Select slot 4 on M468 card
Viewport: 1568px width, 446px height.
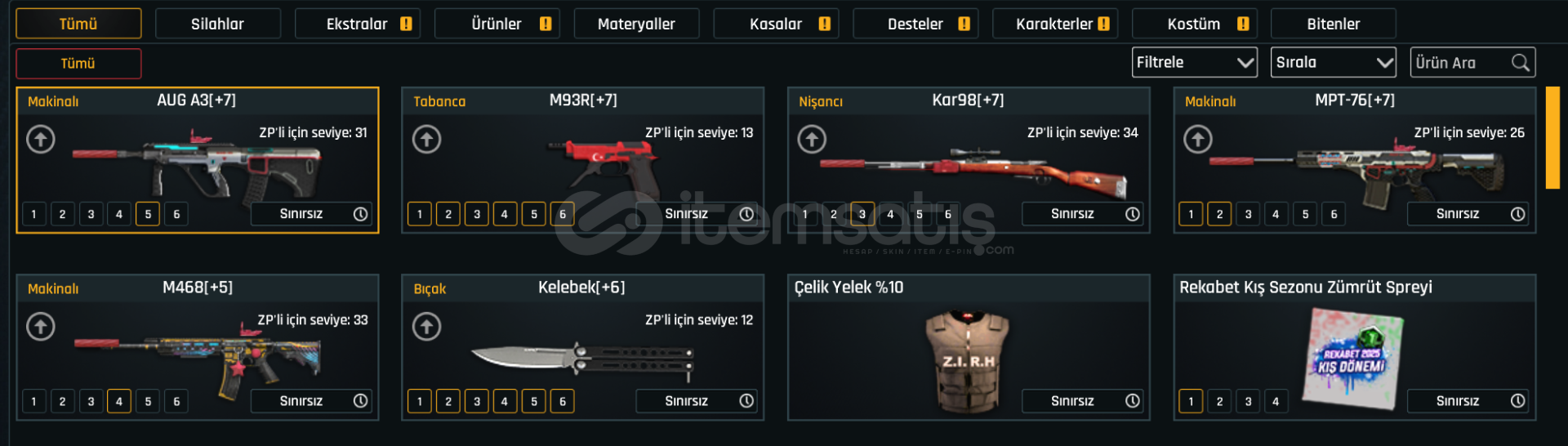(x=119, y=401)
